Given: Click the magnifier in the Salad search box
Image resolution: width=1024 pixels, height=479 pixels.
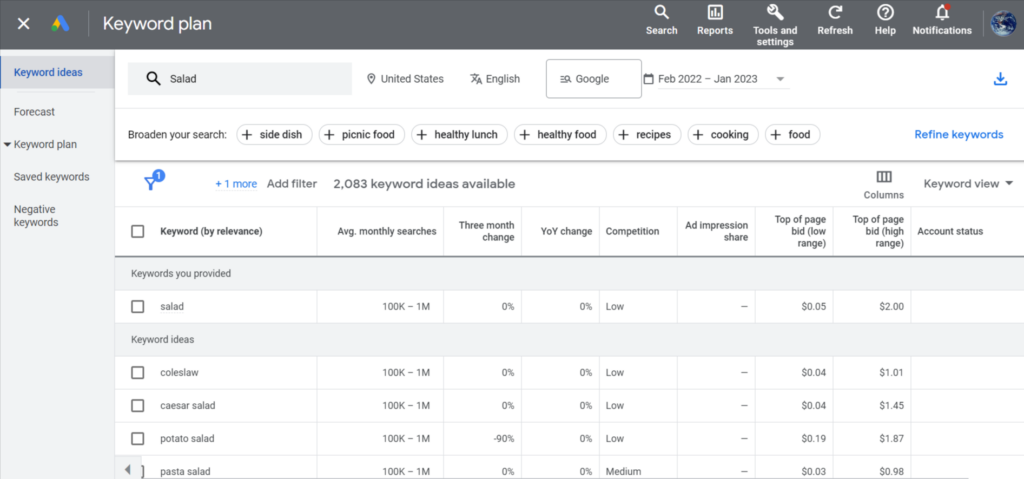Looking at the screenshot, I should [x=153, y=79].
